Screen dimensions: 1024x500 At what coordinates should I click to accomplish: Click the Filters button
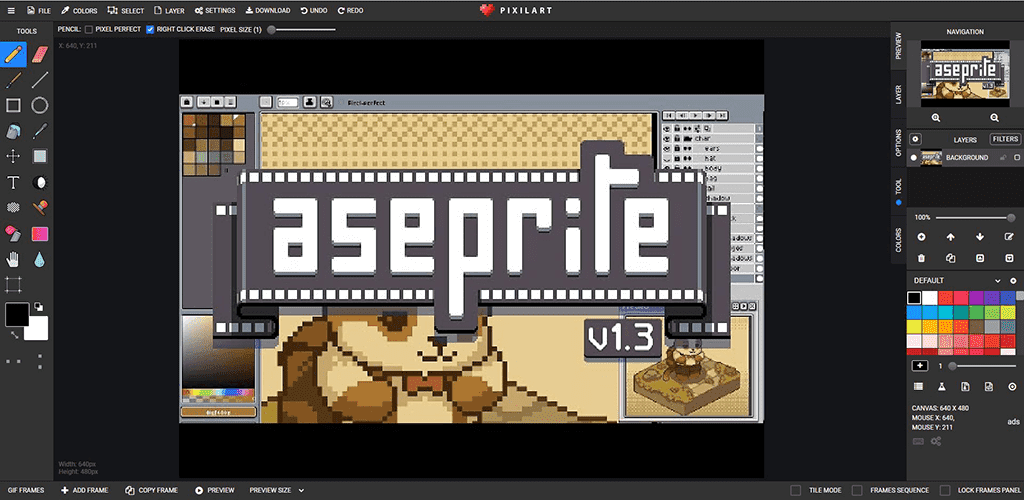click(x=1005, y=139)
